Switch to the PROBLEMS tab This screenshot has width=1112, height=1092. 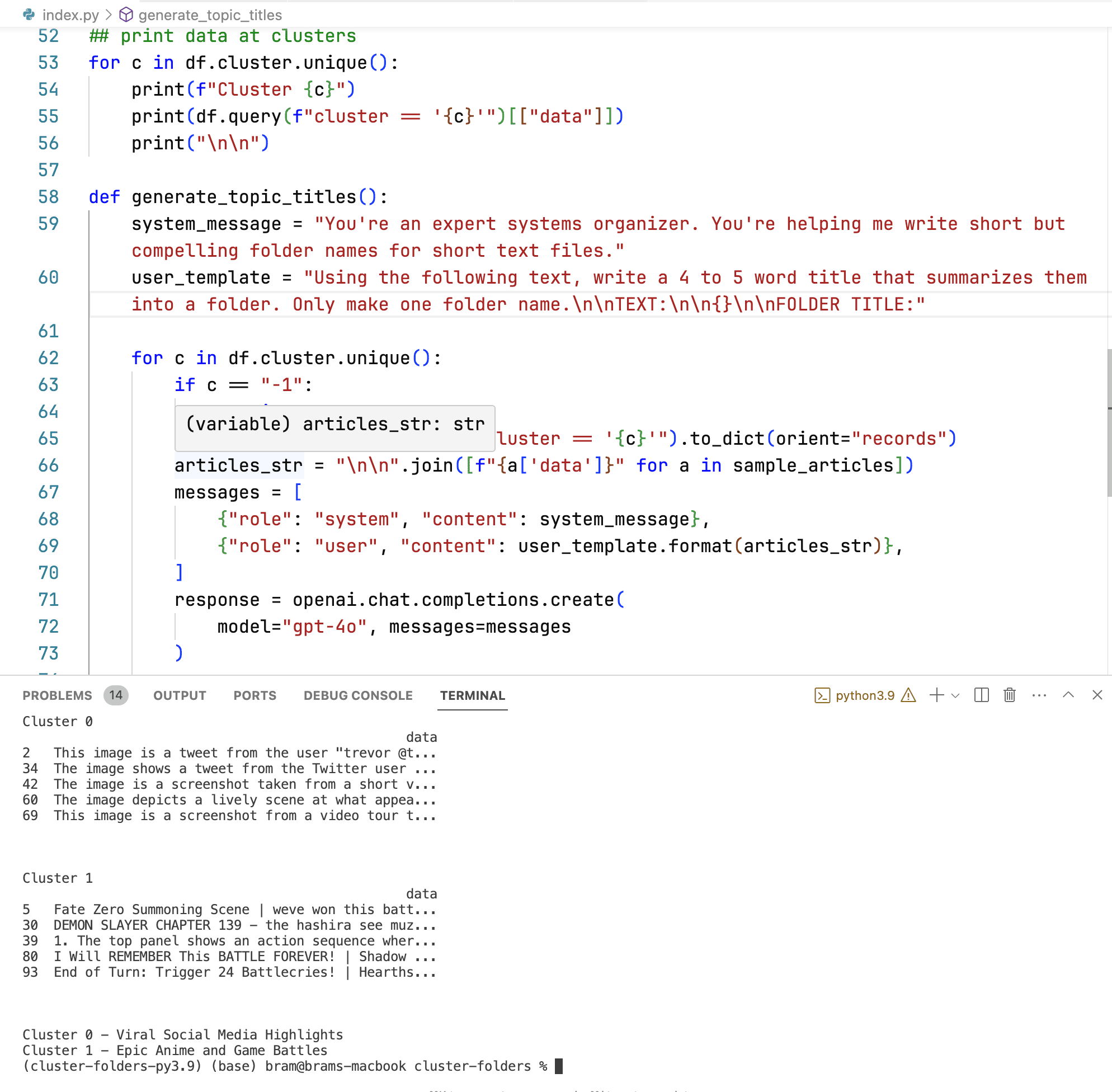(x=57, y=696)
